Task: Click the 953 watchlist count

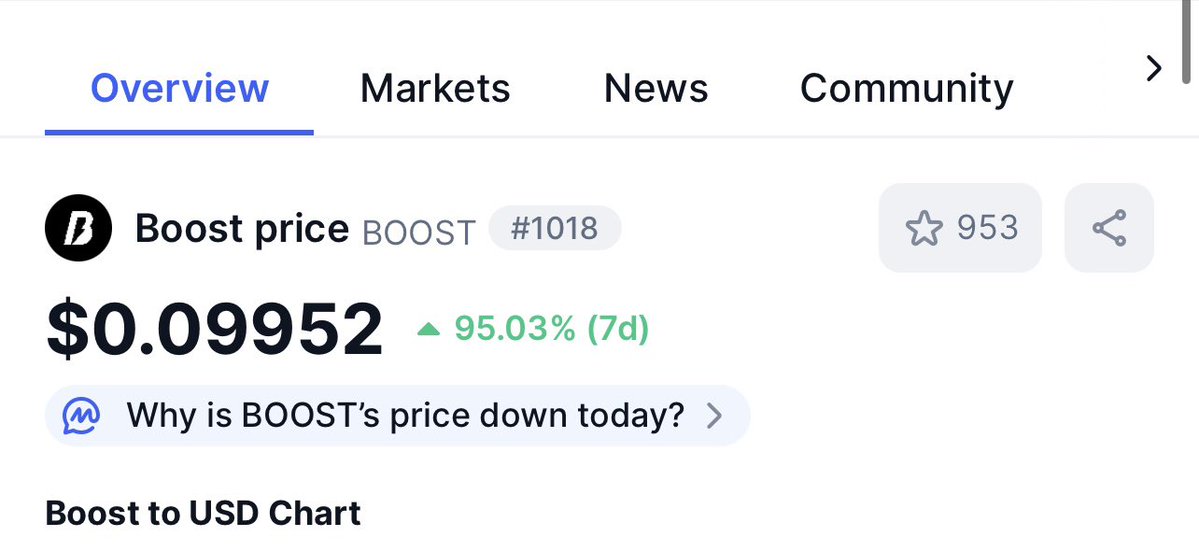Action: pyautogui.click(x=988, y=228)
